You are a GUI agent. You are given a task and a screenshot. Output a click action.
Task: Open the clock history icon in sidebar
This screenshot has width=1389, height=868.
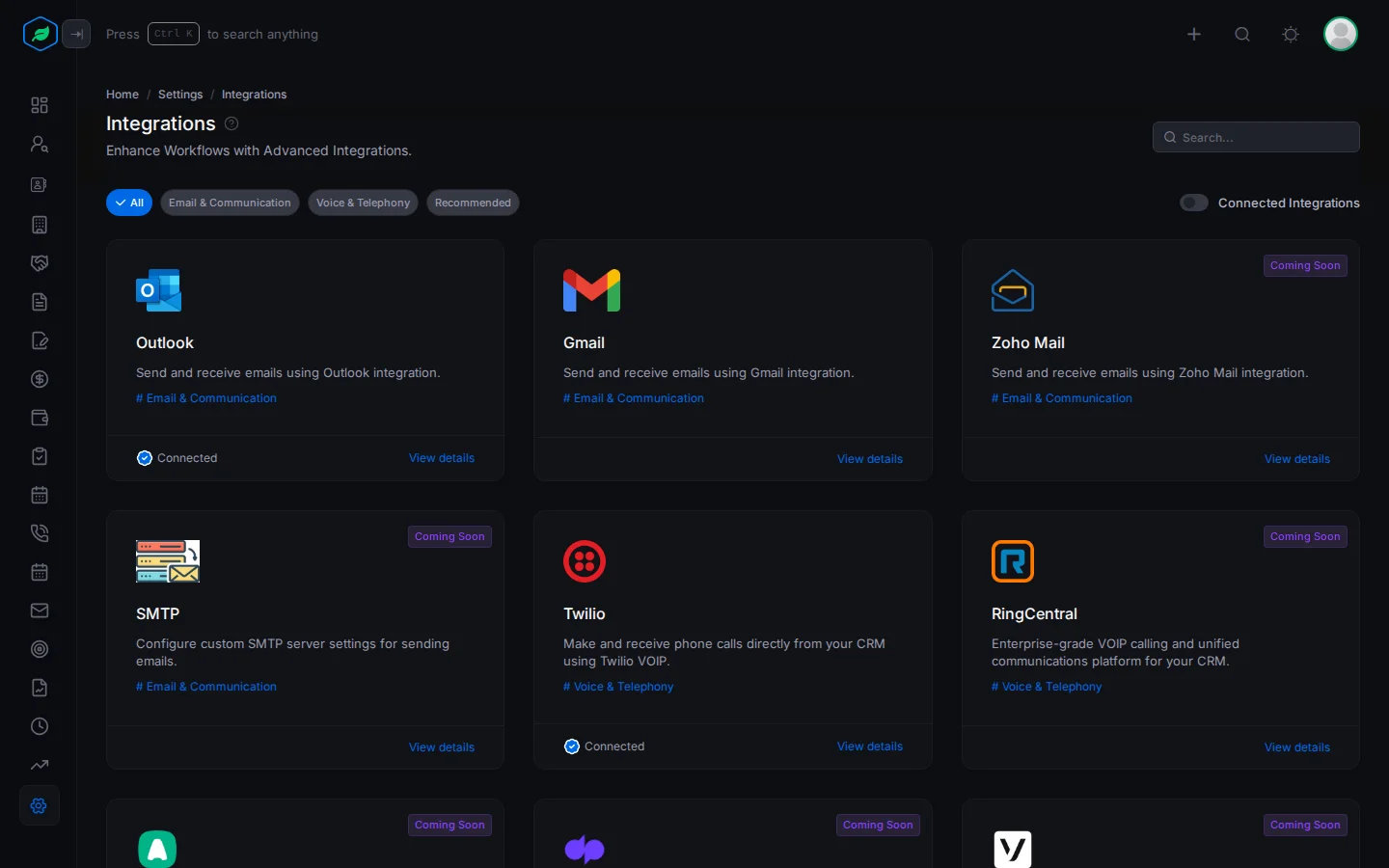click(x=40, y=726)
